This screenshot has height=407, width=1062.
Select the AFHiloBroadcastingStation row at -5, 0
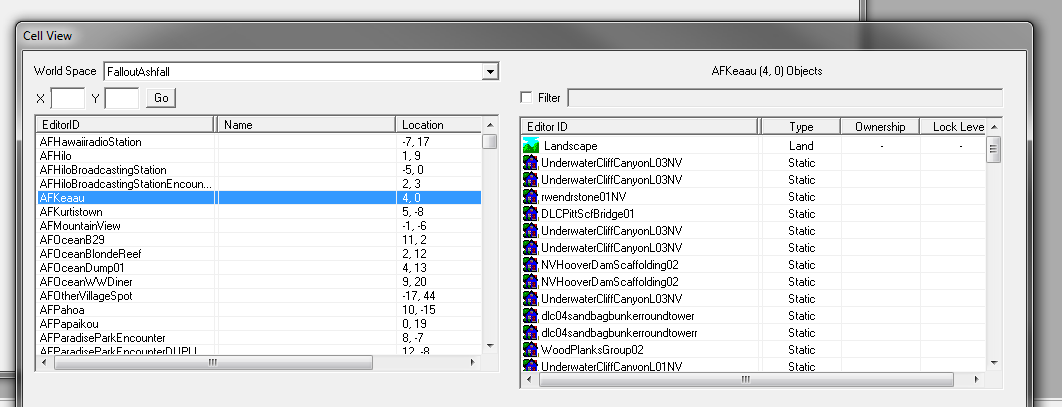point(259,169)
